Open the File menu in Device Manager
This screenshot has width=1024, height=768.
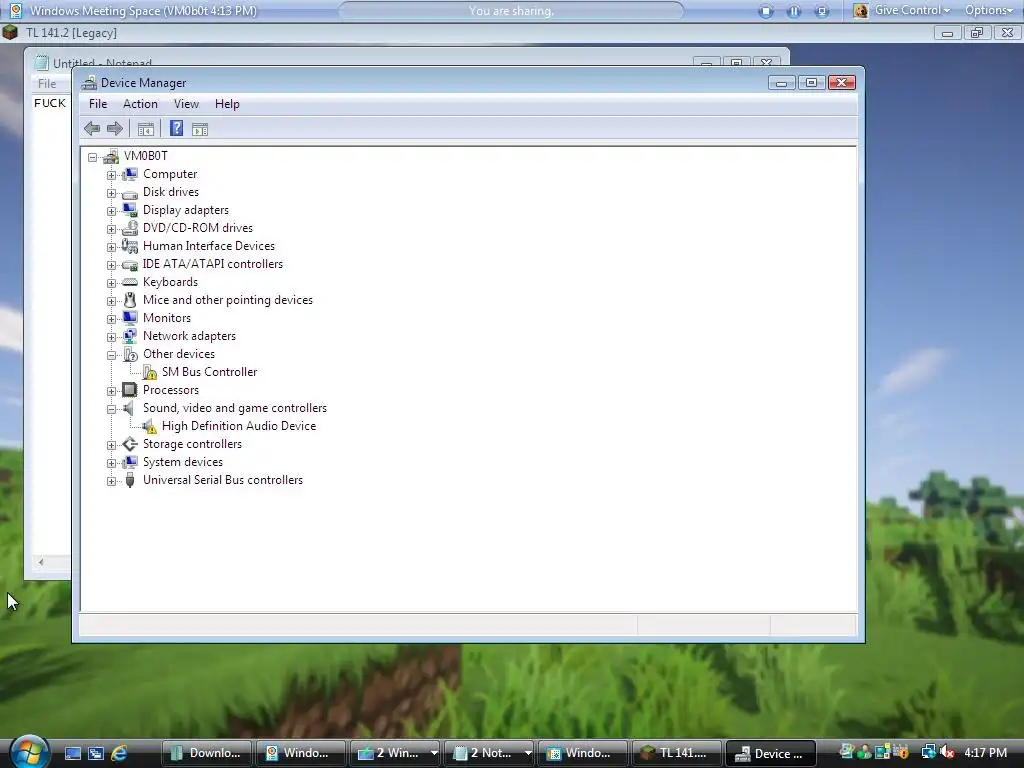click(98, 104)
